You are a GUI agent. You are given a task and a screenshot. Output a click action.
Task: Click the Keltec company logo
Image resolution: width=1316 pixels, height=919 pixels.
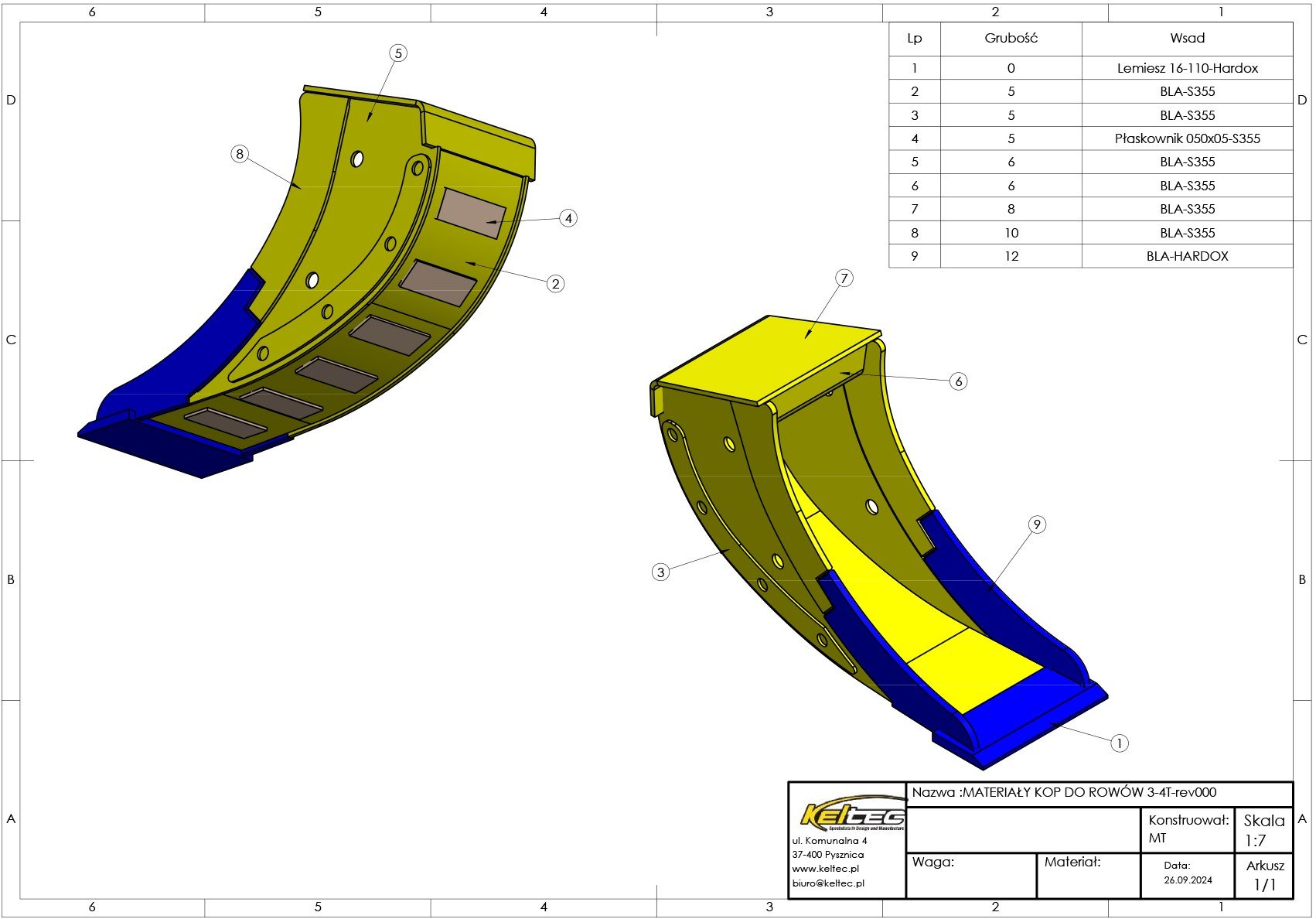pos(852,815)
